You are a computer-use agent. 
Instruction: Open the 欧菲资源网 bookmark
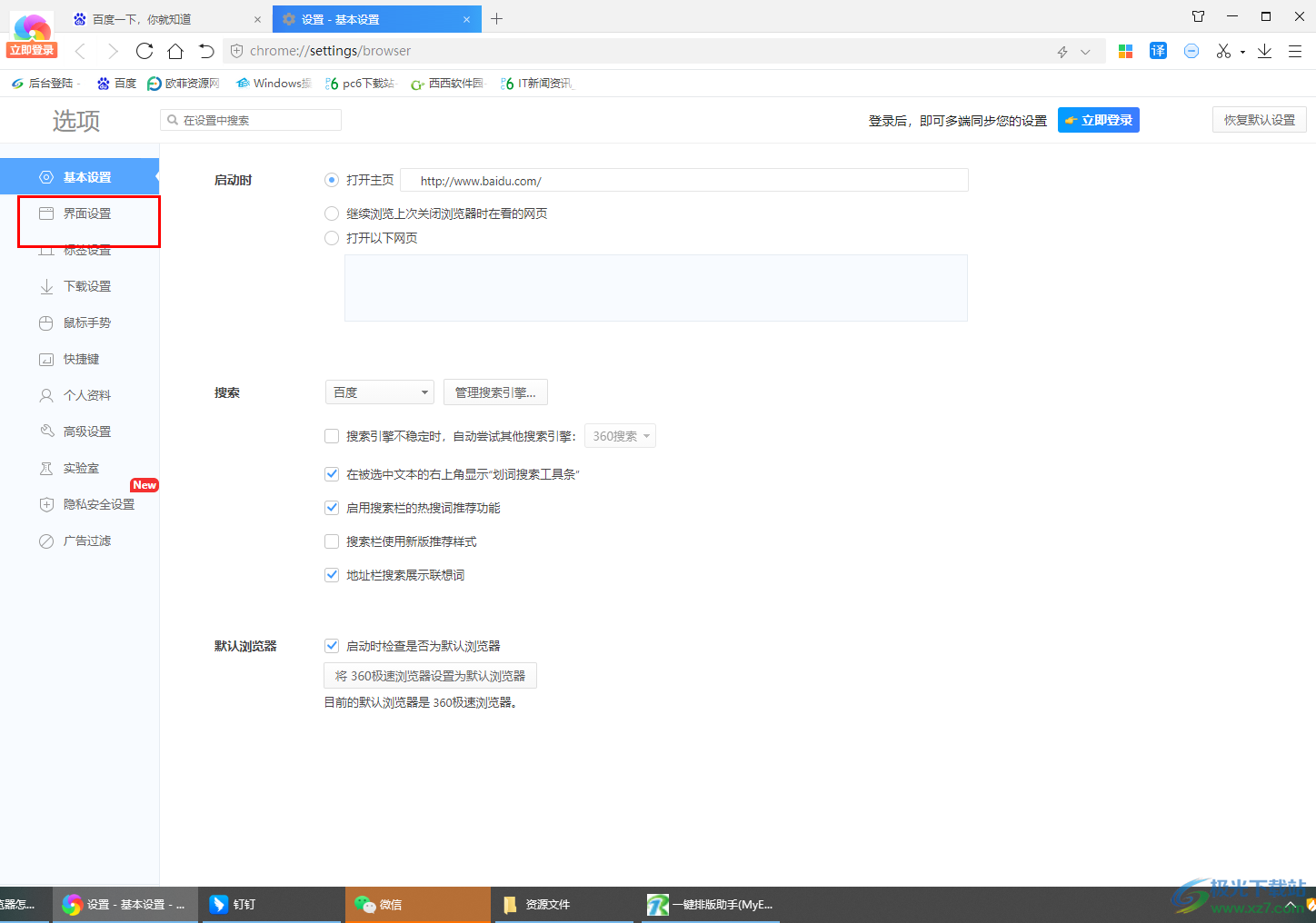coord(184,83)
